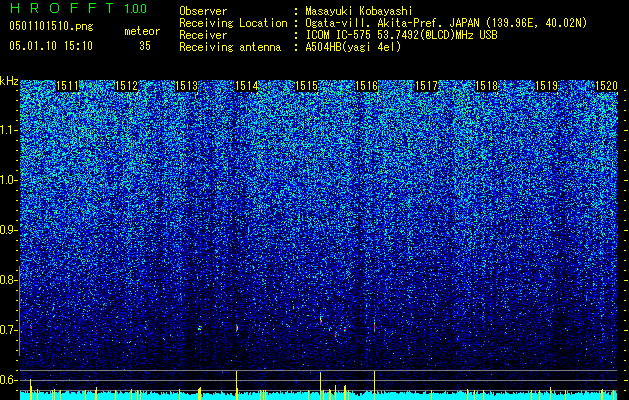Click the 1516 time label

(x=367, y=86)
